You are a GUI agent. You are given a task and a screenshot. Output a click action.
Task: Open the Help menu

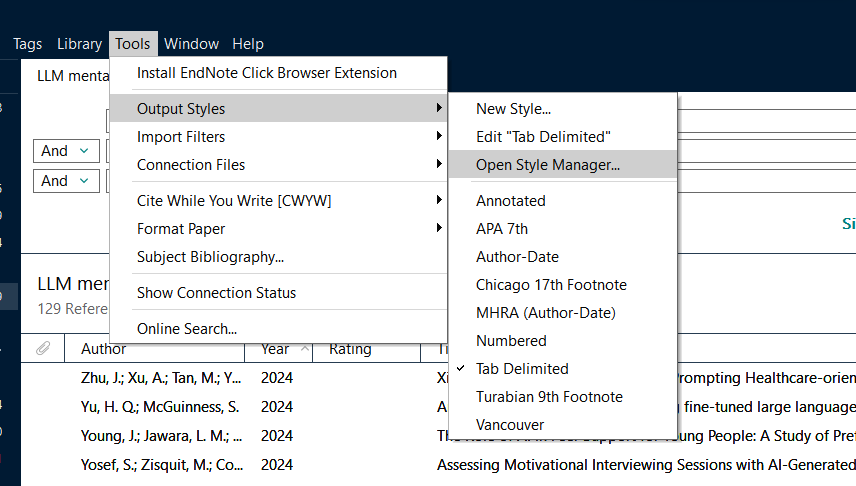248,44
